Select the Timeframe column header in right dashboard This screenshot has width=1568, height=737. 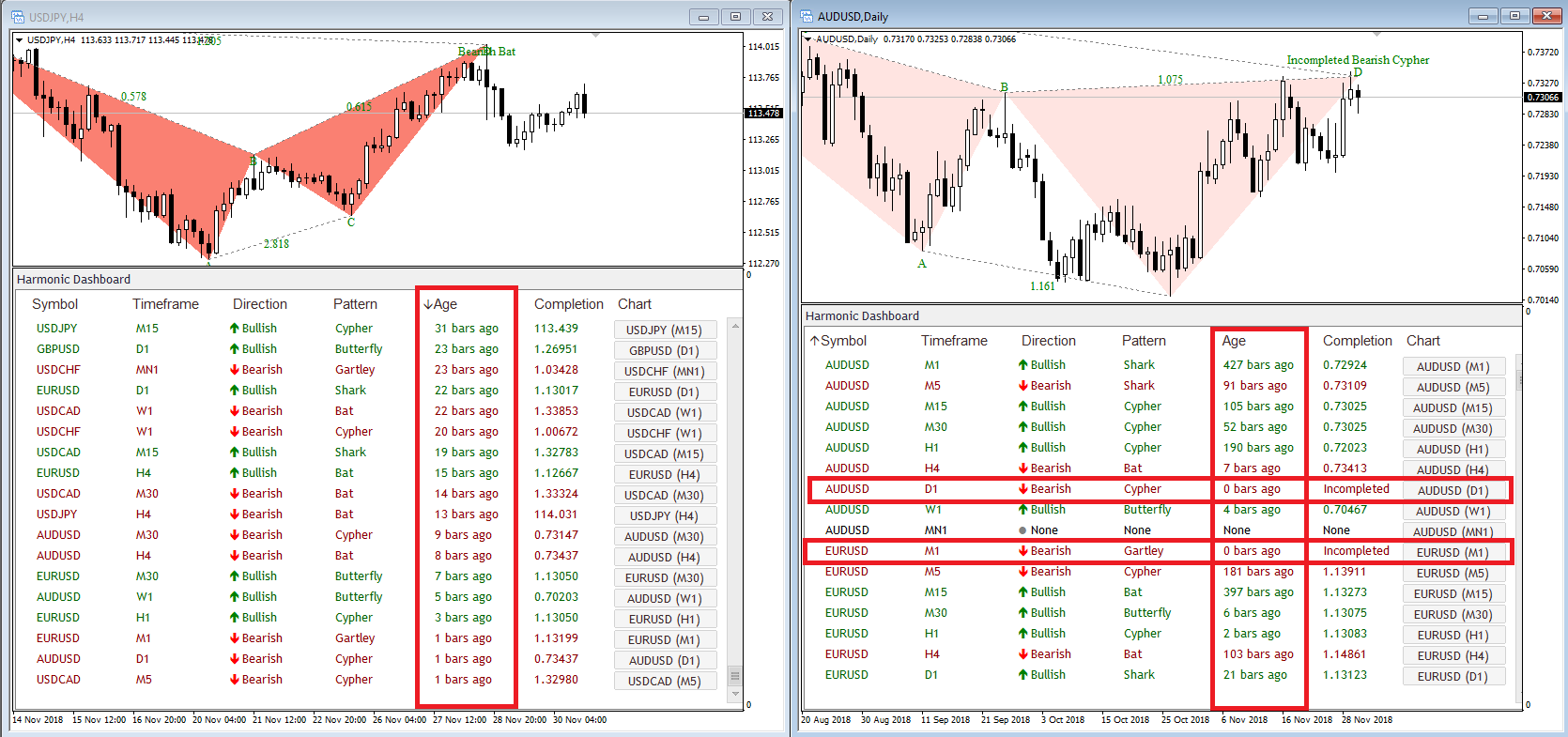954,341
